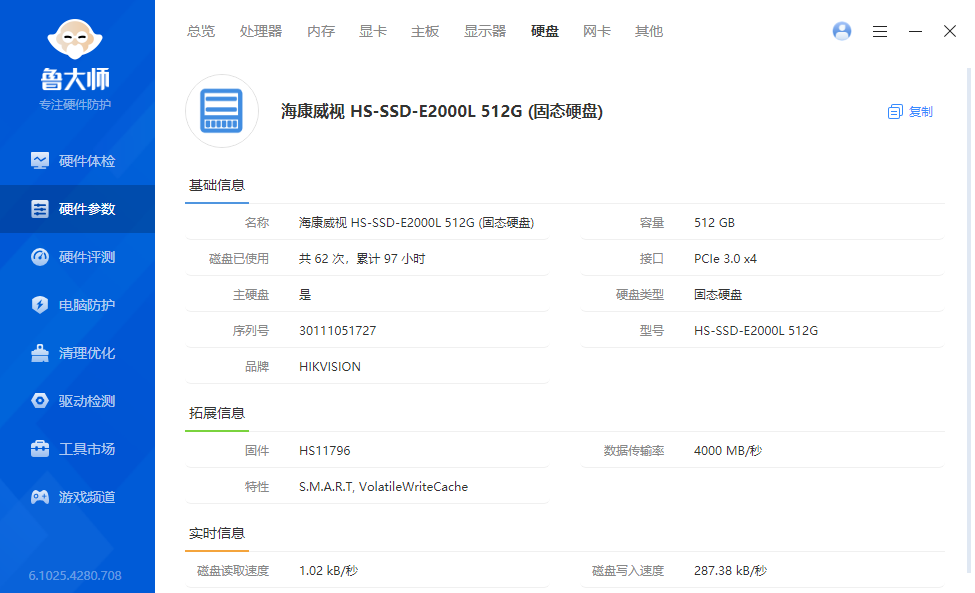Minimize the 鲁大师 window
The width and height of the screenshot is (975, 593).
pyautogui.click(x=915, y=31)
